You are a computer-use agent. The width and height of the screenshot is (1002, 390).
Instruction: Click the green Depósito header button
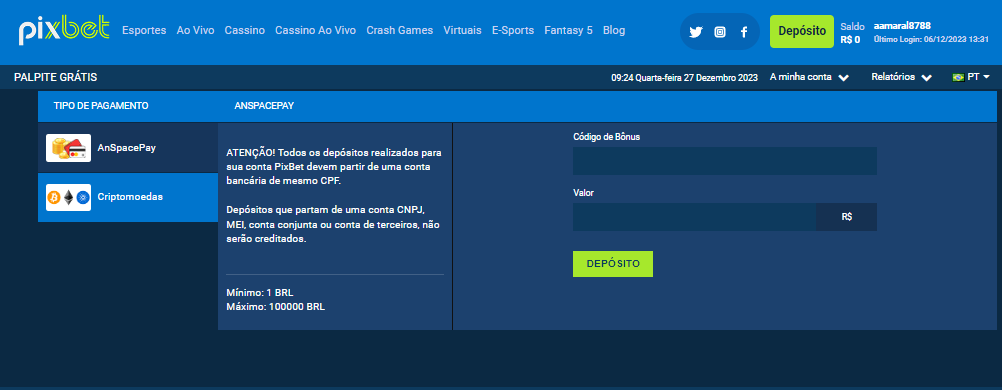(802, 31)
